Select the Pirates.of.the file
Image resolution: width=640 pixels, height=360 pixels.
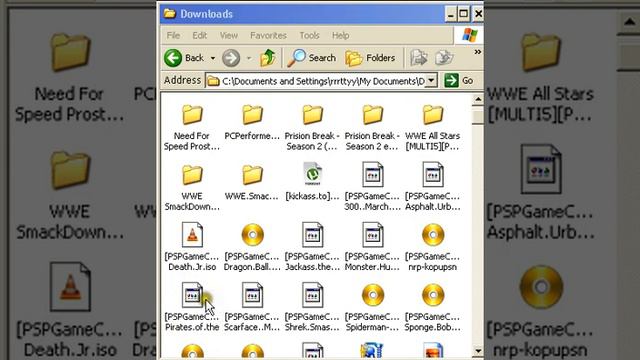point(192,307)
